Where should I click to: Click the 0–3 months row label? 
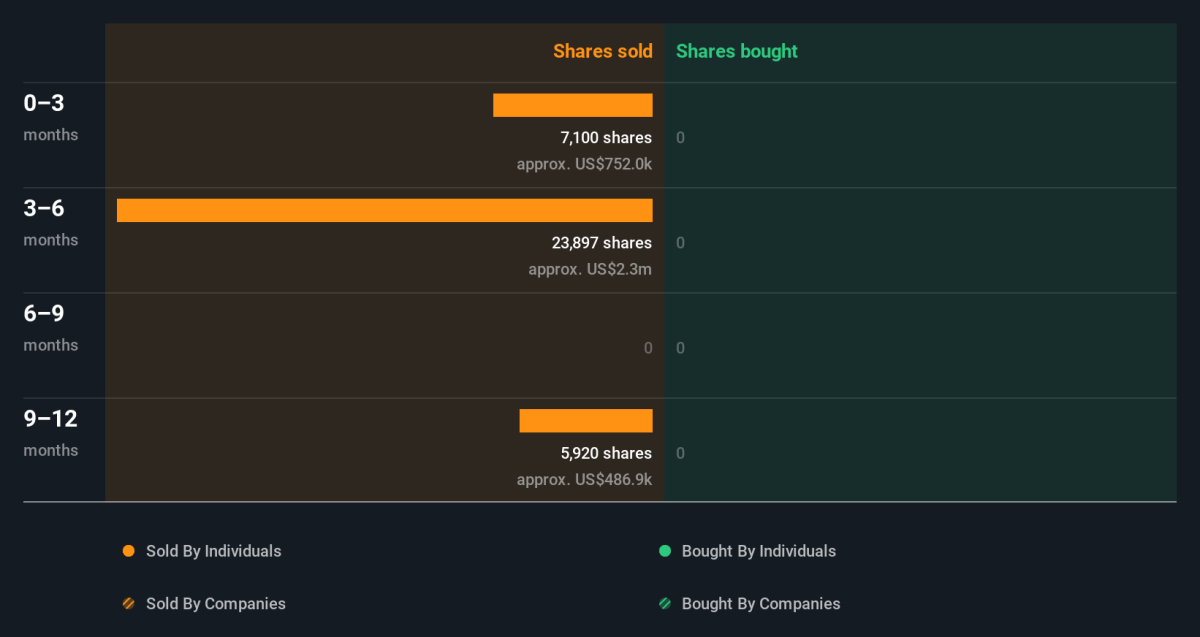tap(51, 117)
